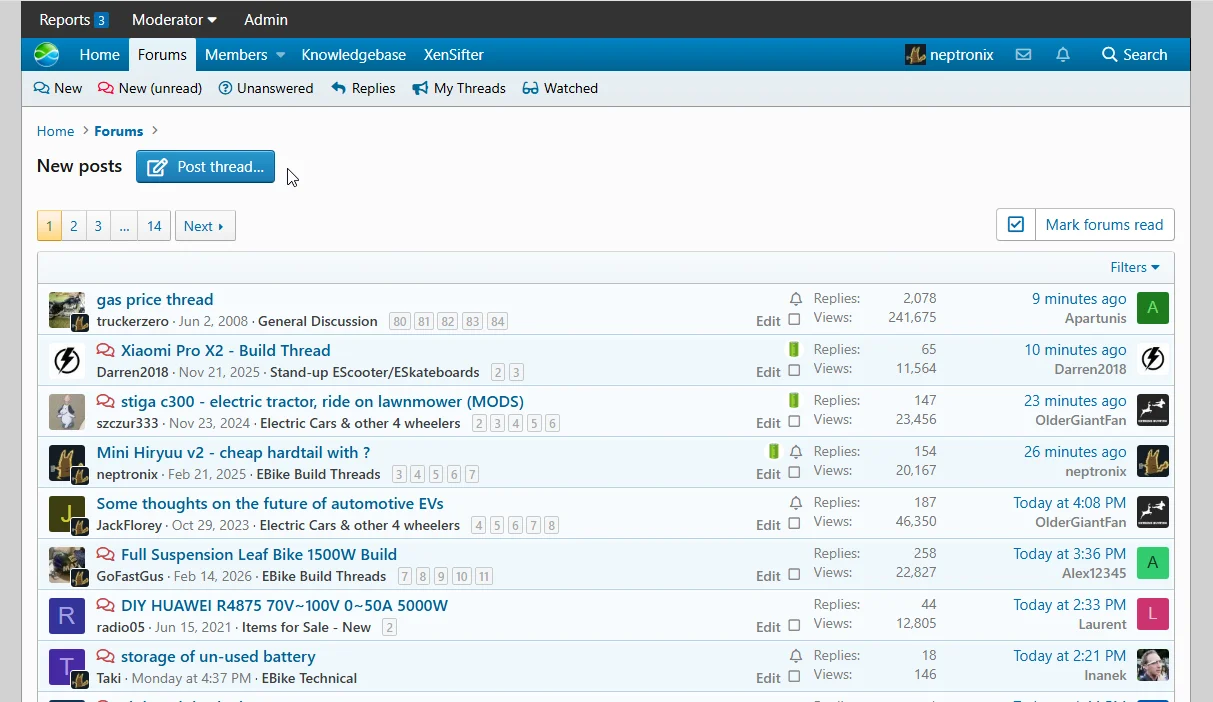Open the Filters dropdown
Image resolution: width=1213 pixels, height=702 pixels.
pos(1135,267)
